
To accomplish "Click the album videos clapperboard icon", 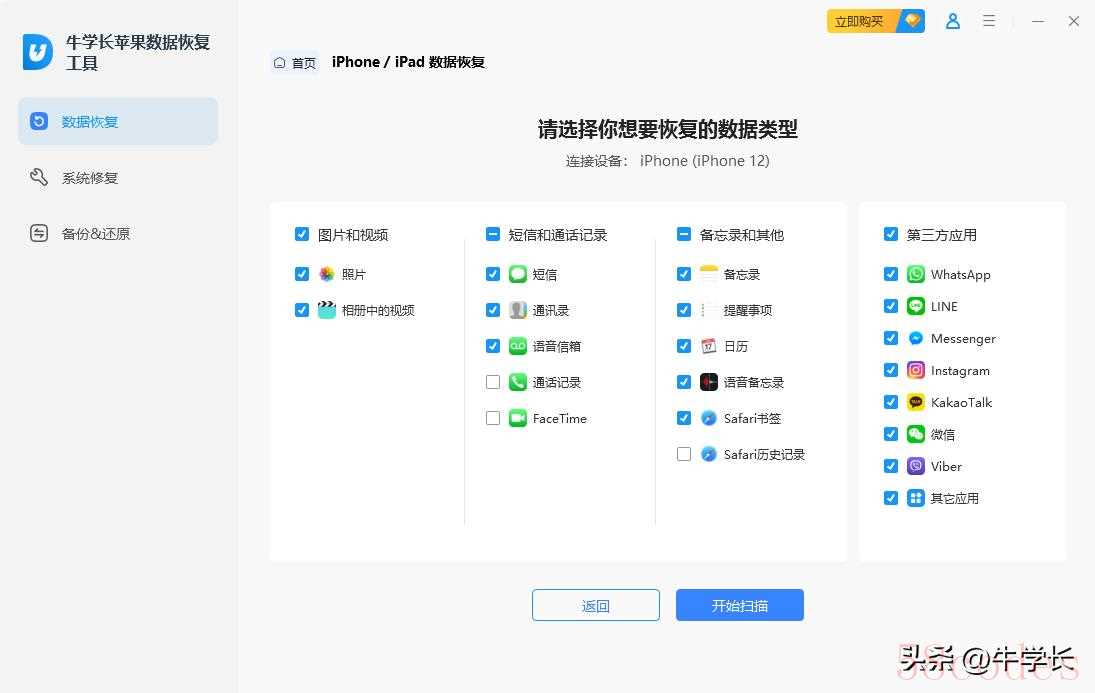I will 326,309.
